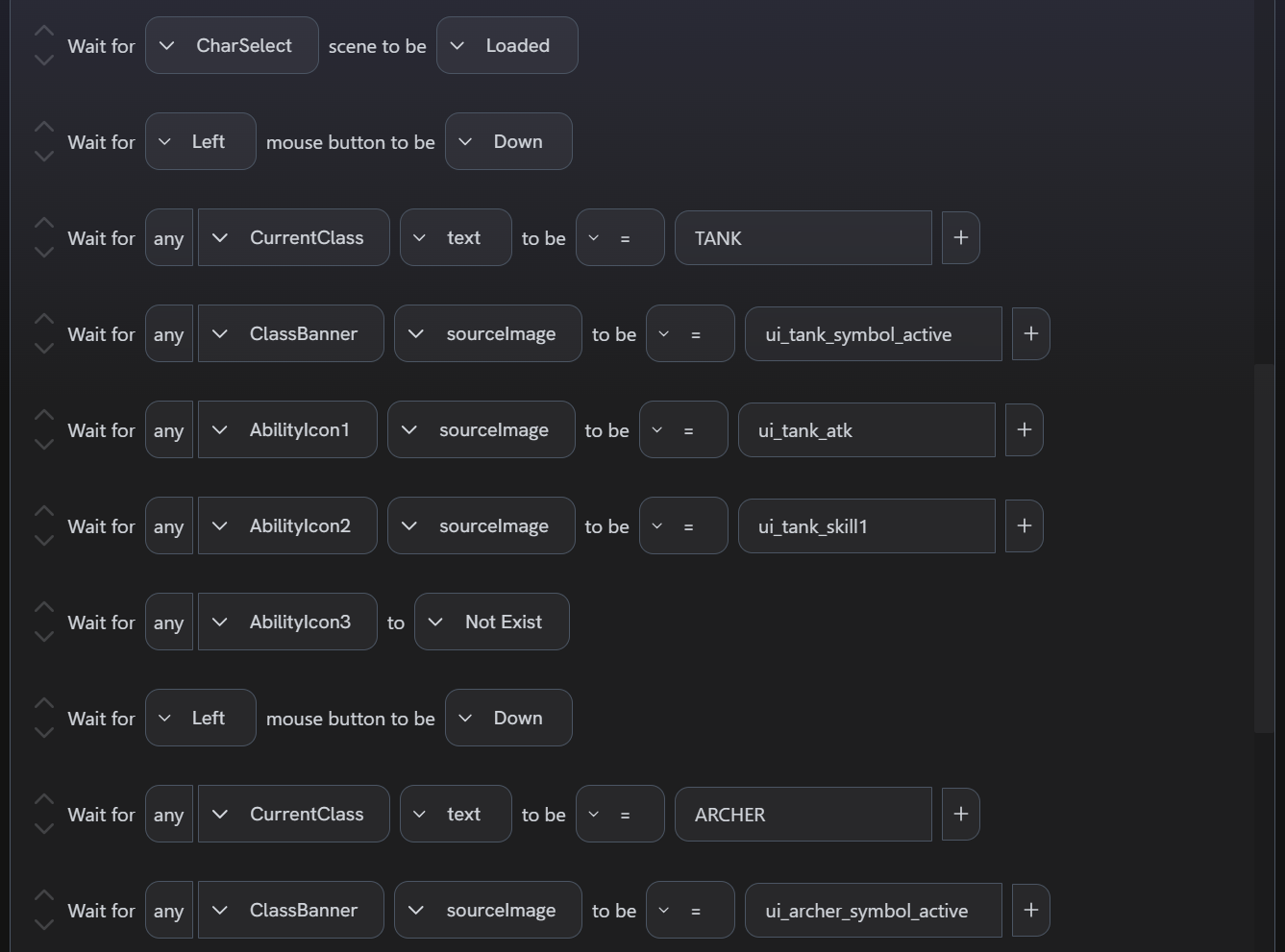Image resolution: width=1285 pixels, height=952 pixels.
Task: Add a condition to the ui_tank_symbol_active row
Action: [1030, 333]
